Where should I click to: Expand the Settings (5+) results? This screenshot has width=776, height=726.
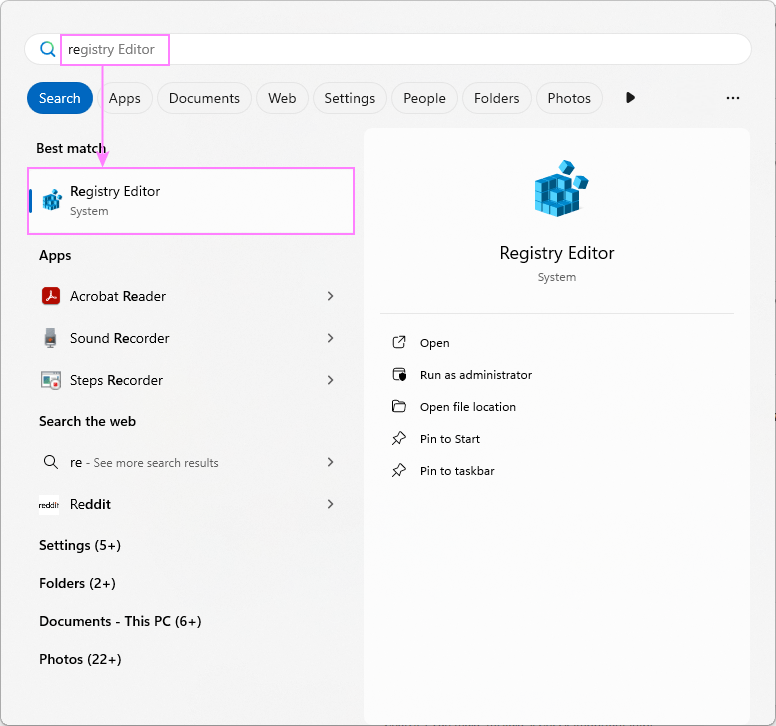(80, 545)
